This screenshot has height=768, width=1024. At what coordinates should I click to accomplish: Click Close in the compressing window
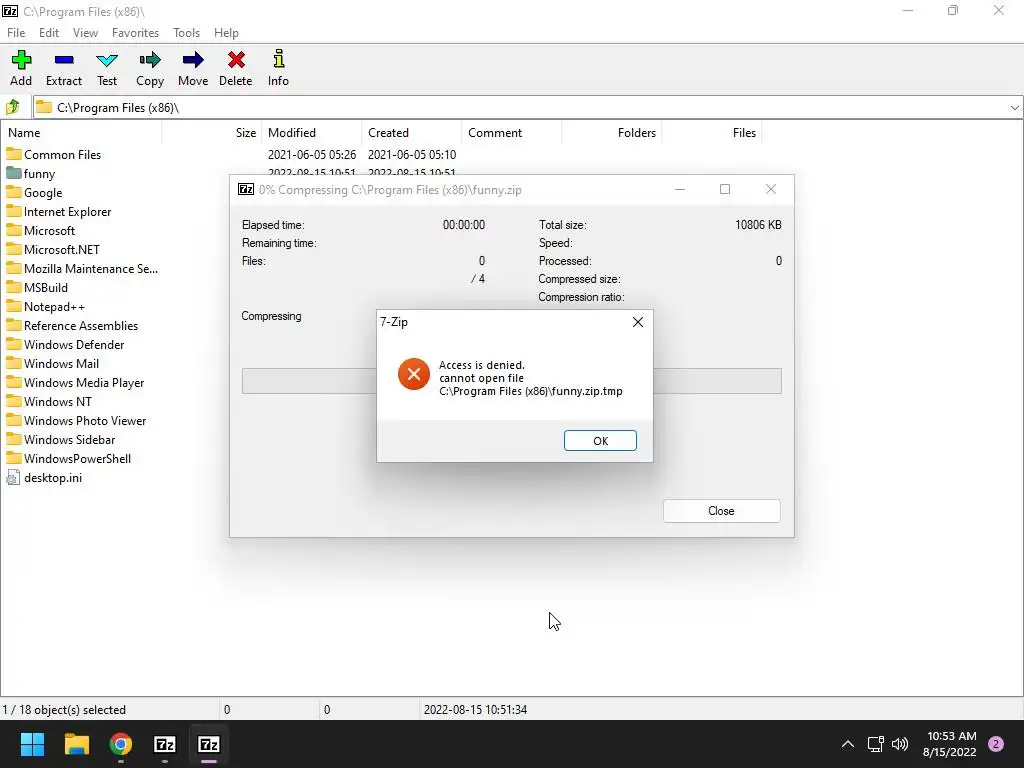[722, 511]
